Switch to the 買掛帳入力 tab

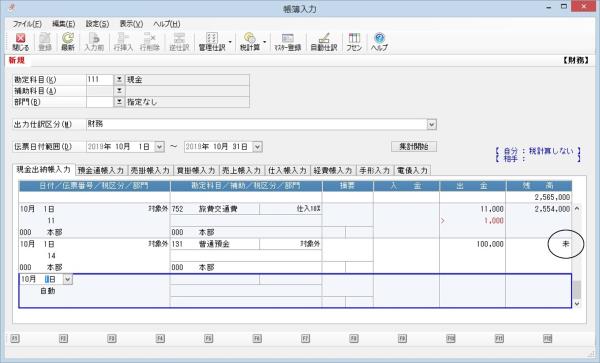[x=196, y=171]
